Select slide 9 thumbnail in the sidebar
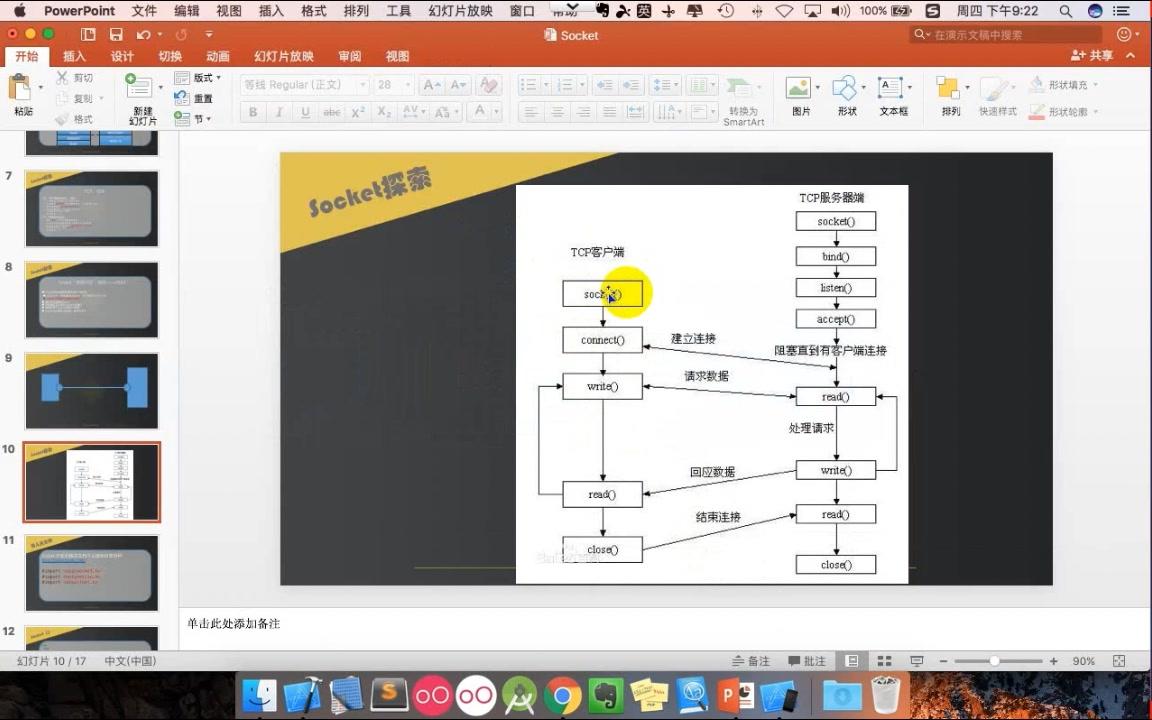Viewport: 1152px width, 720px height. coord(91,390)
